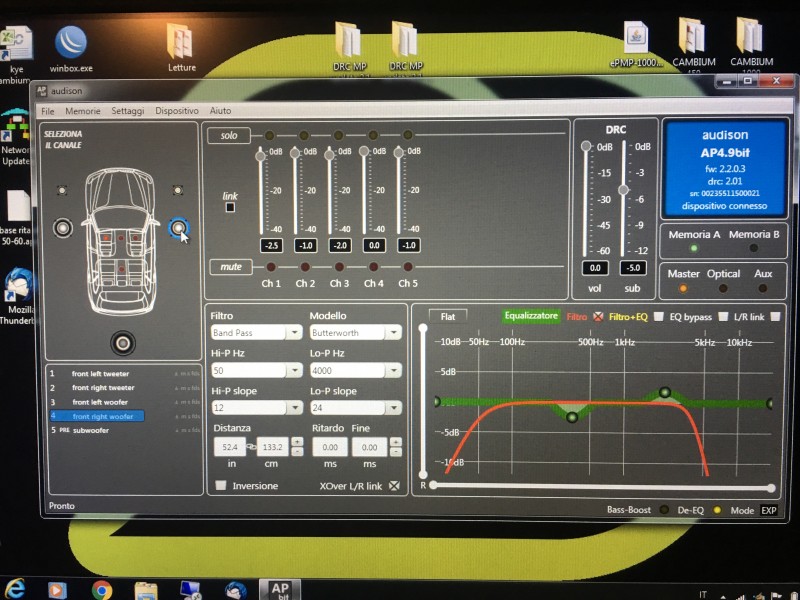Image resolution: width=800 pixels, height=600 pixels.
Task: Open the Dispositivo menu
Action: 177,111
